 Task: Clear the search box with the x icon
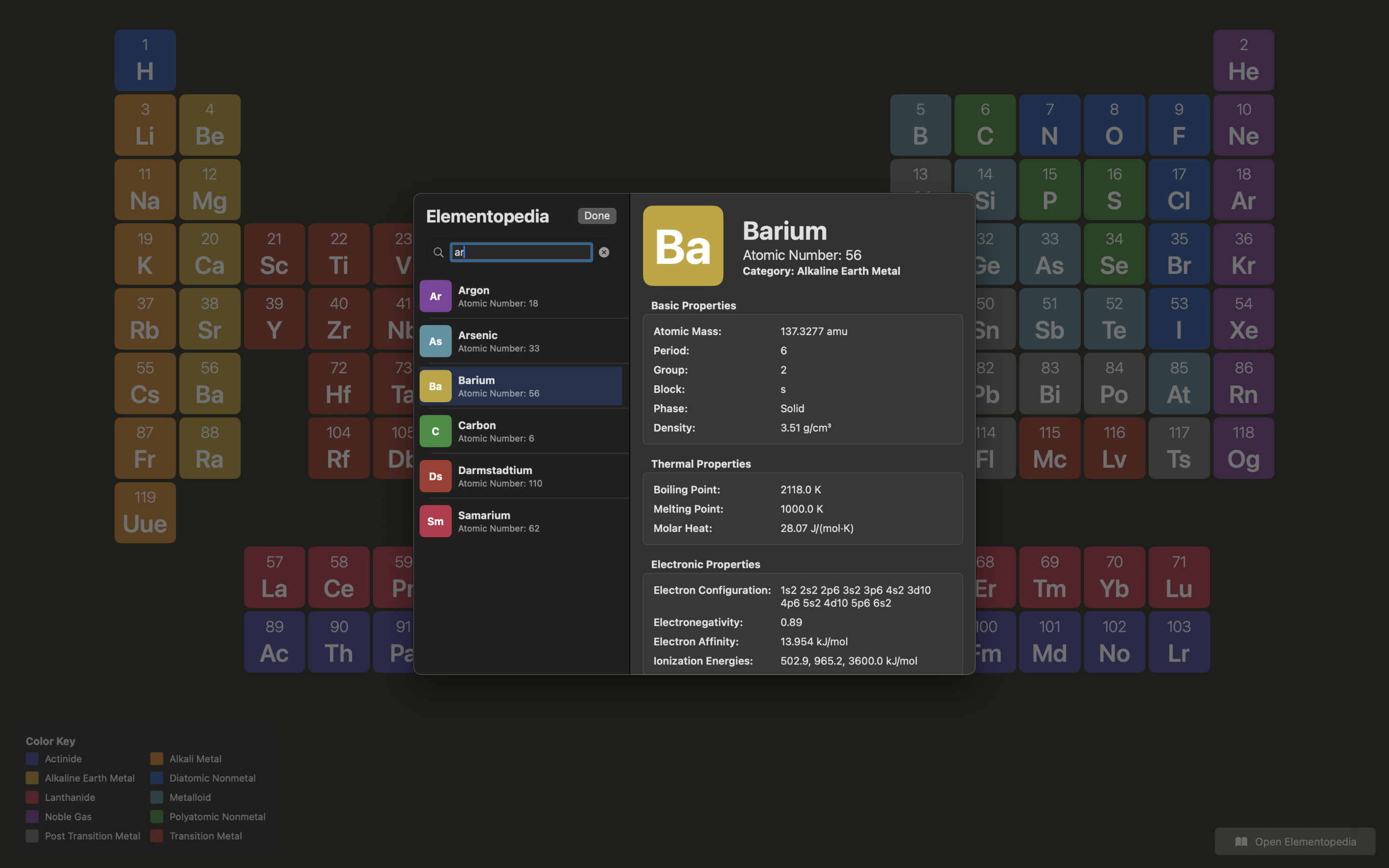(604, 252)
